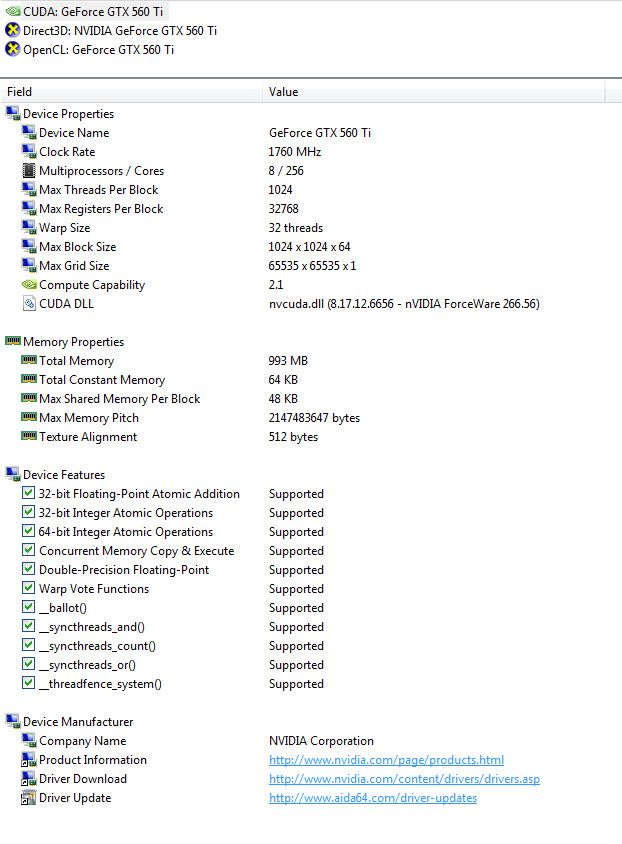The image size is (622, 844).
Task: Click the Memory Properties group icon
Action: 13,341
